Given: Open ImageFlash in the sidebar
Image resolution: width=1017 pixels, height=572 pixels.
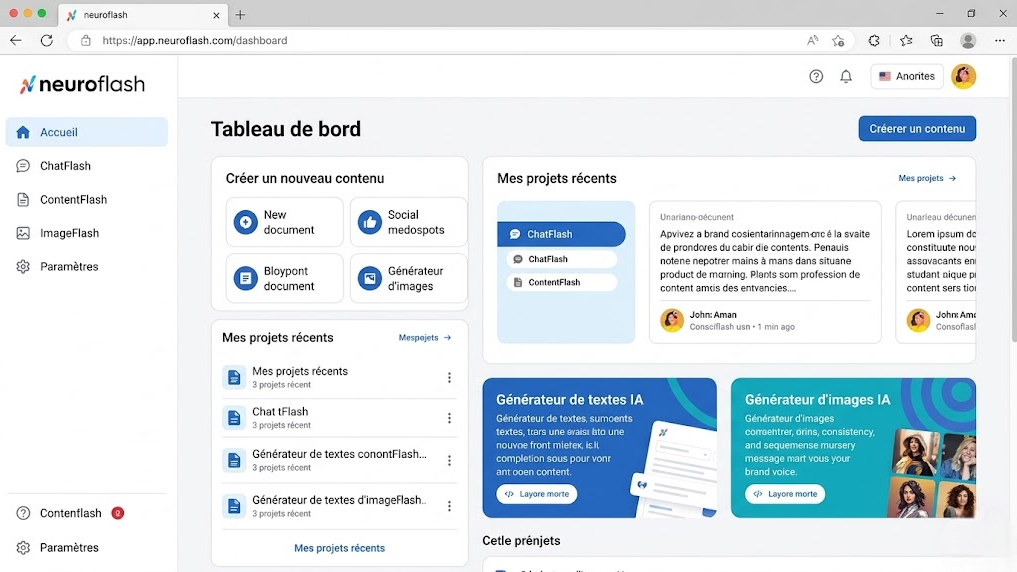Looking at the screenshot, I should (69, 233).
